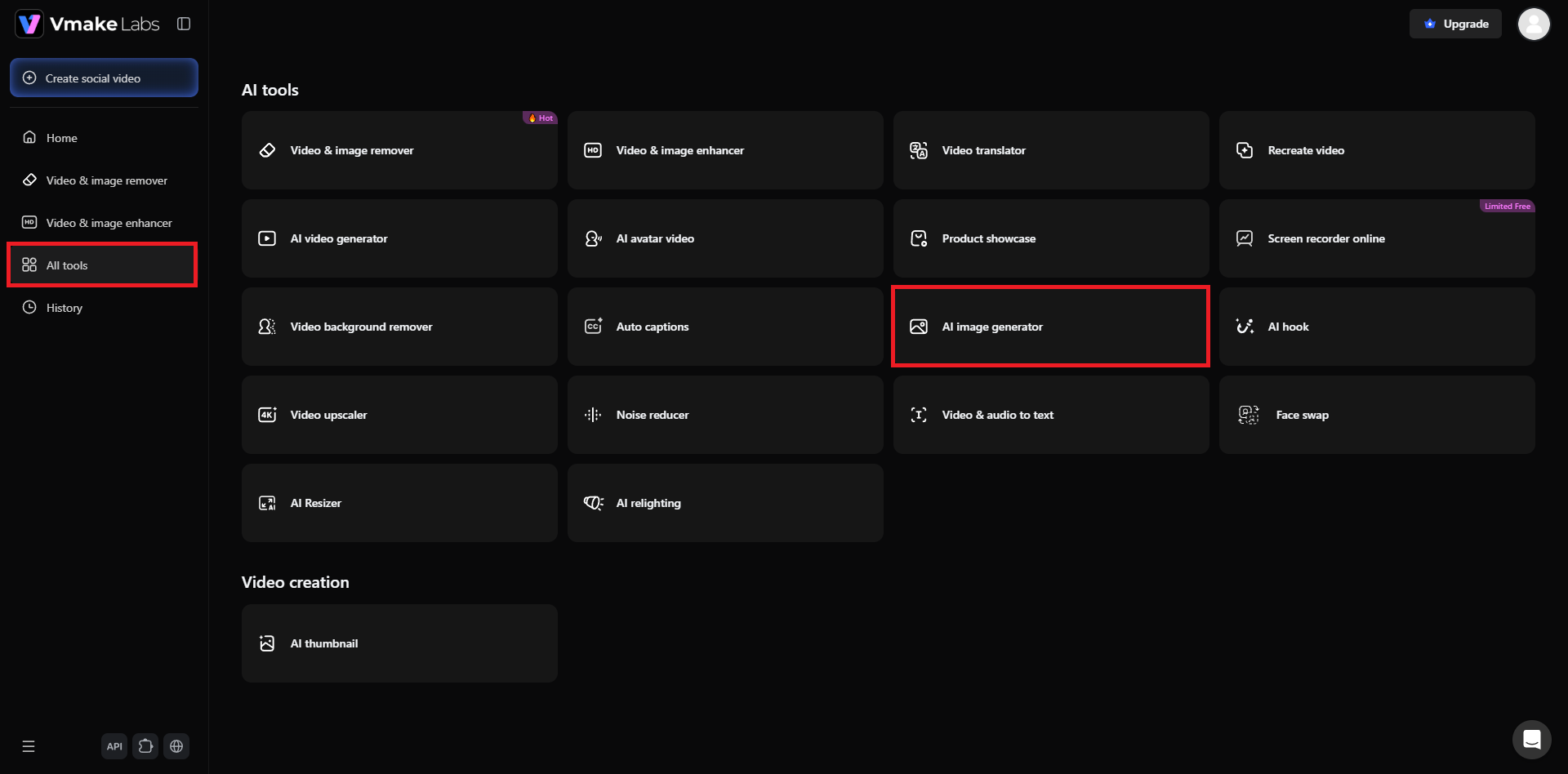Click the AI relighting icon

coord(594,503)
